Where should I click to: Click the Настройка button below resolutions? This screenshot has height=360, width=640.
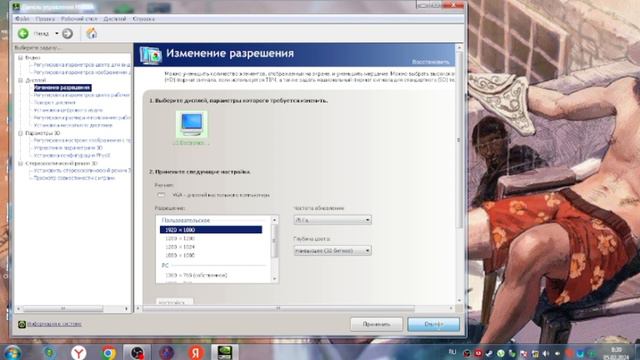pyautogui.click(x=174, y=302)
